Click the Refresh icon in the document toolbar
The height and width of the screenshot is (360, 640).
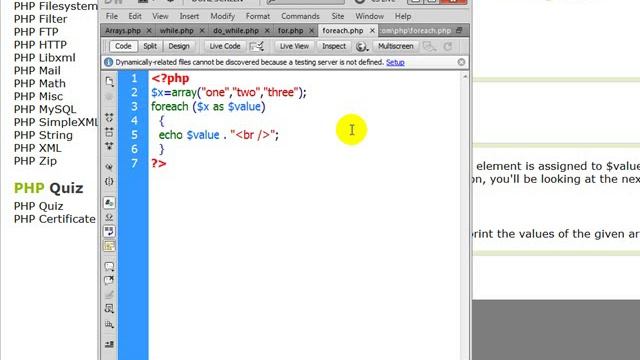pos(448,47)
